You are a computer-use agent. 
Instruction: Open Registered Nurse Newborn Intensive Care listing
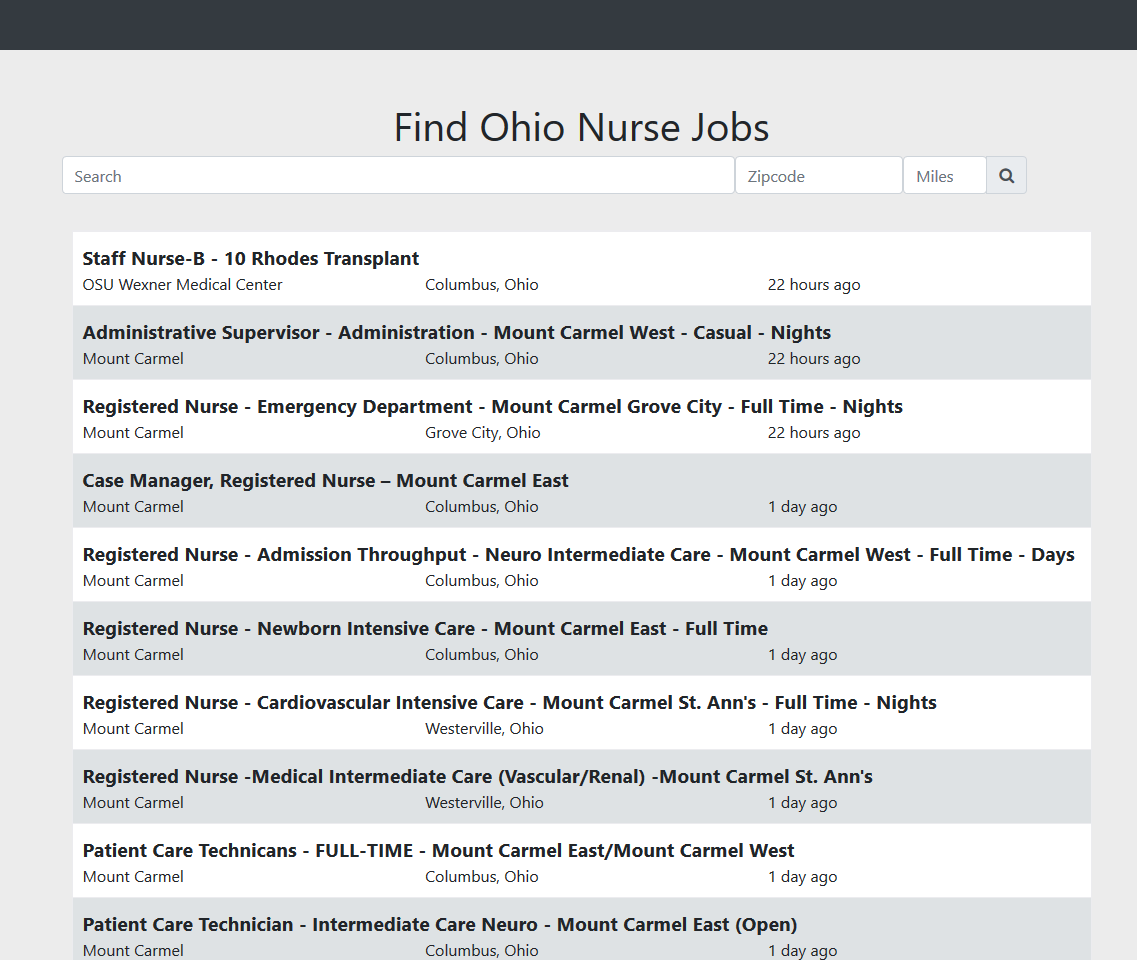coord(425,629)
